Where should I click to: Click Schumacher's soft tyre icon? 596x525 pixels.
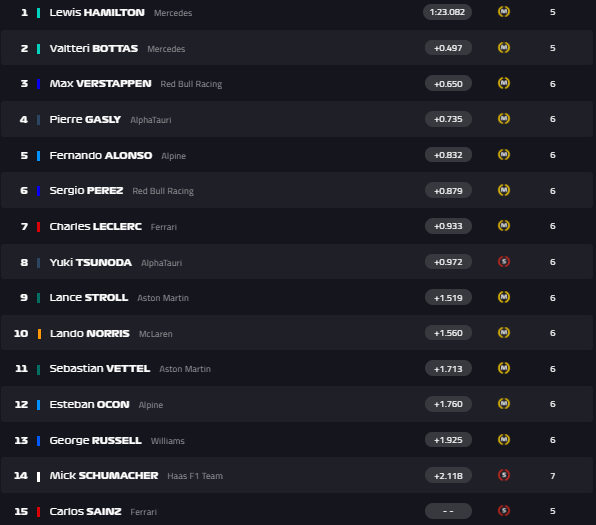coord(504,475)
